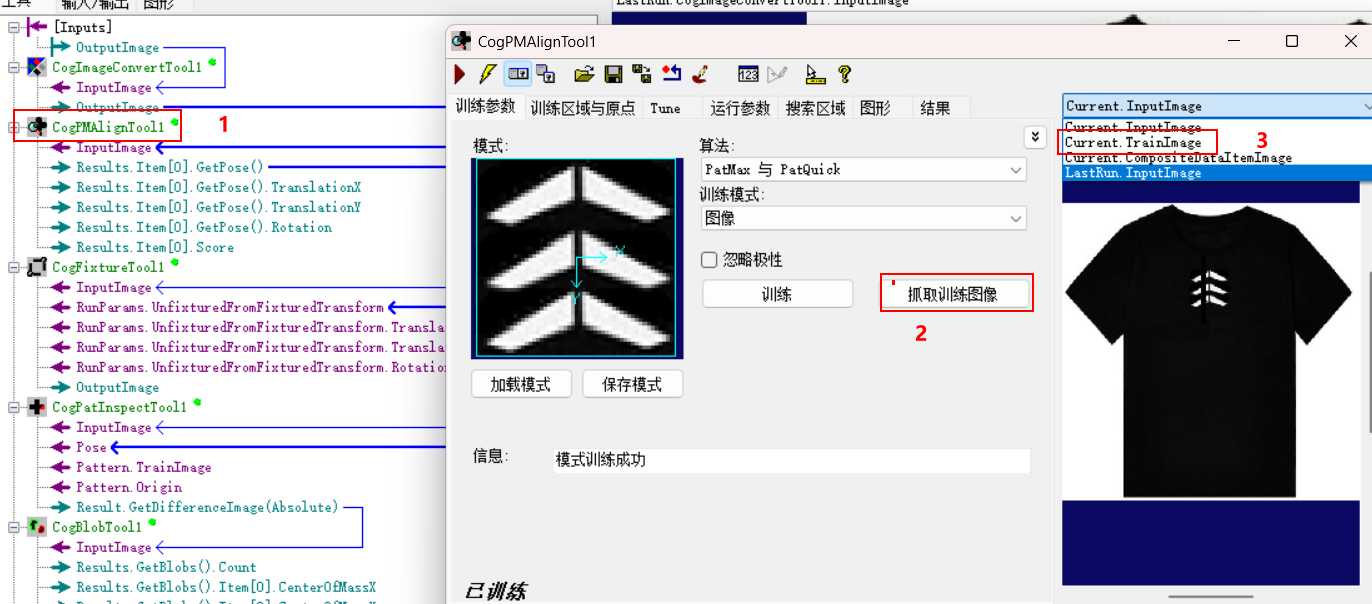This screenshot has width=1372, height=604.
Task: Open the 算法 PatMax 与 PatQuick dropdown
Action: 862,169
